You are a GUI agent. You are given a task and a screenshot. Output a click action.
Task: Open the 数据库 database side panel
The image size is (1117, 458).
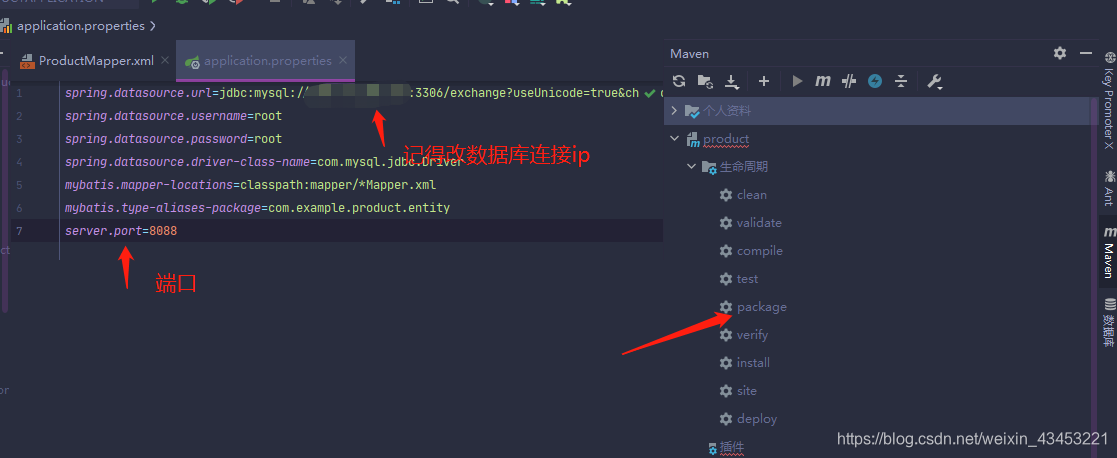click(x=1108, y=322)
